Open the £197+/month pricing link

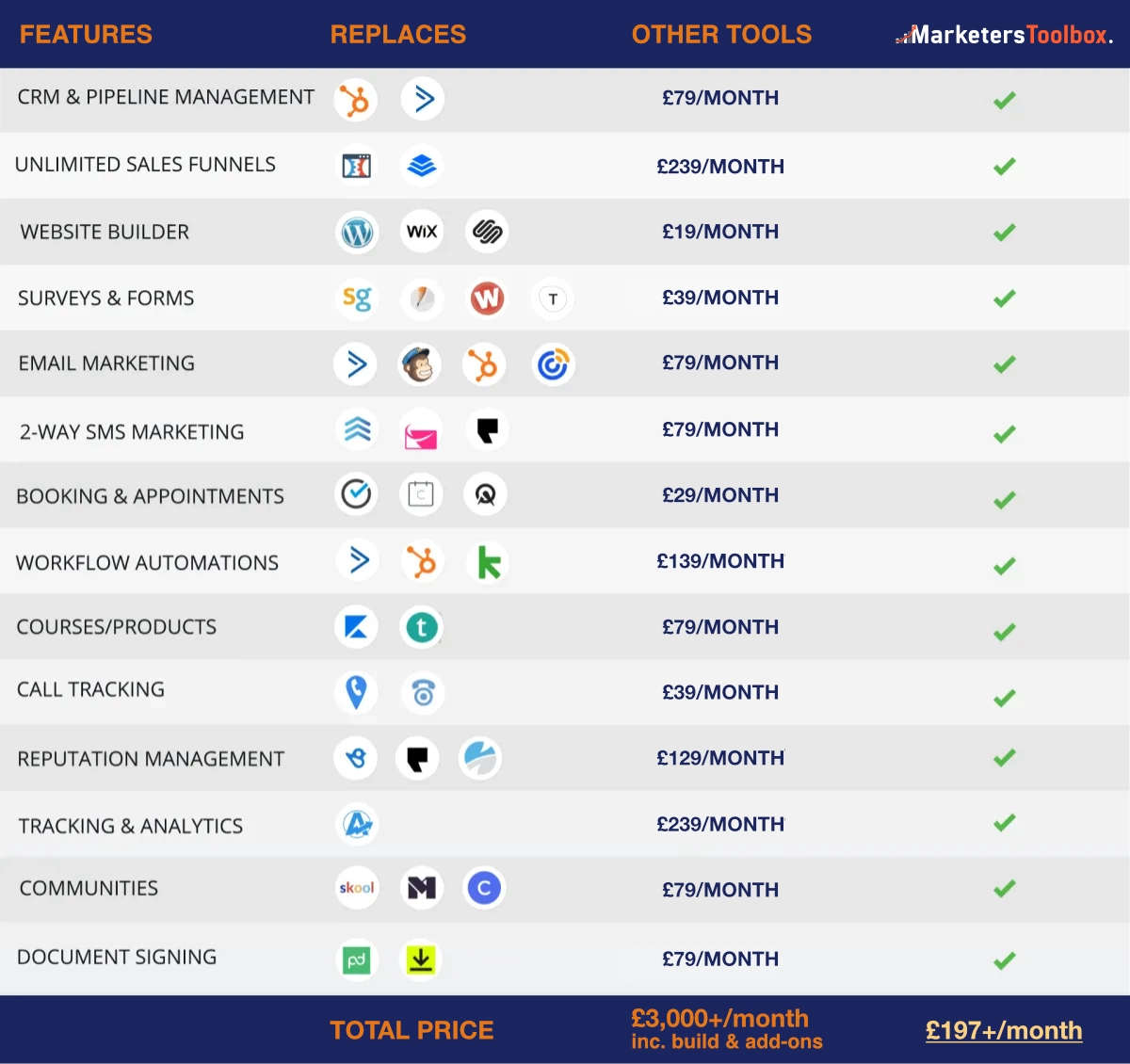point(1004,1030)
